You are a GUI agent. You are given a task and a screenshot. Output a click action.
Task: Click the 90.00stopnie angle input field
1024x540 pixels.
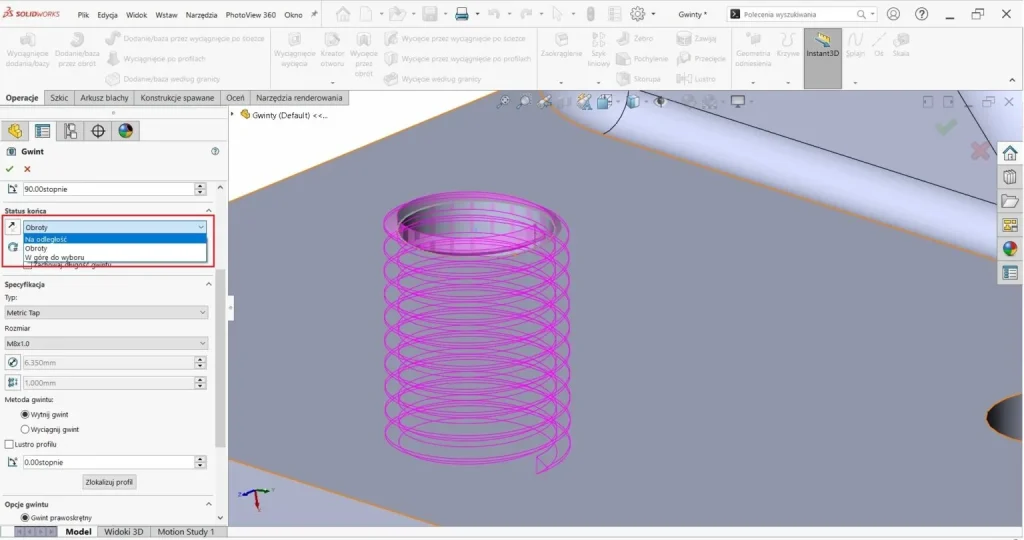click(108, 189)
